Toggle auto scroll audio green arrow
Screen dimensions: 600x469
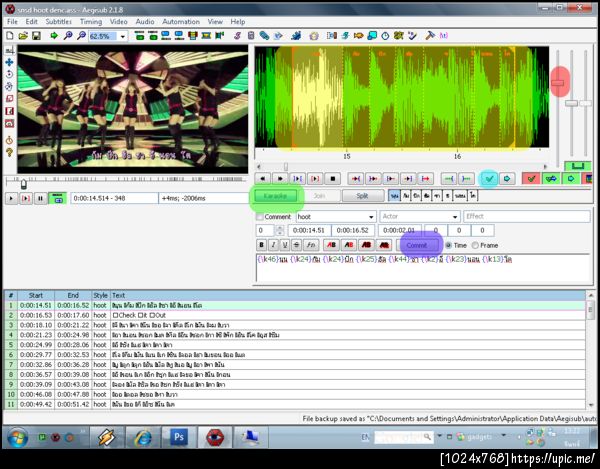pyautogui.click(x=571, y=179)
